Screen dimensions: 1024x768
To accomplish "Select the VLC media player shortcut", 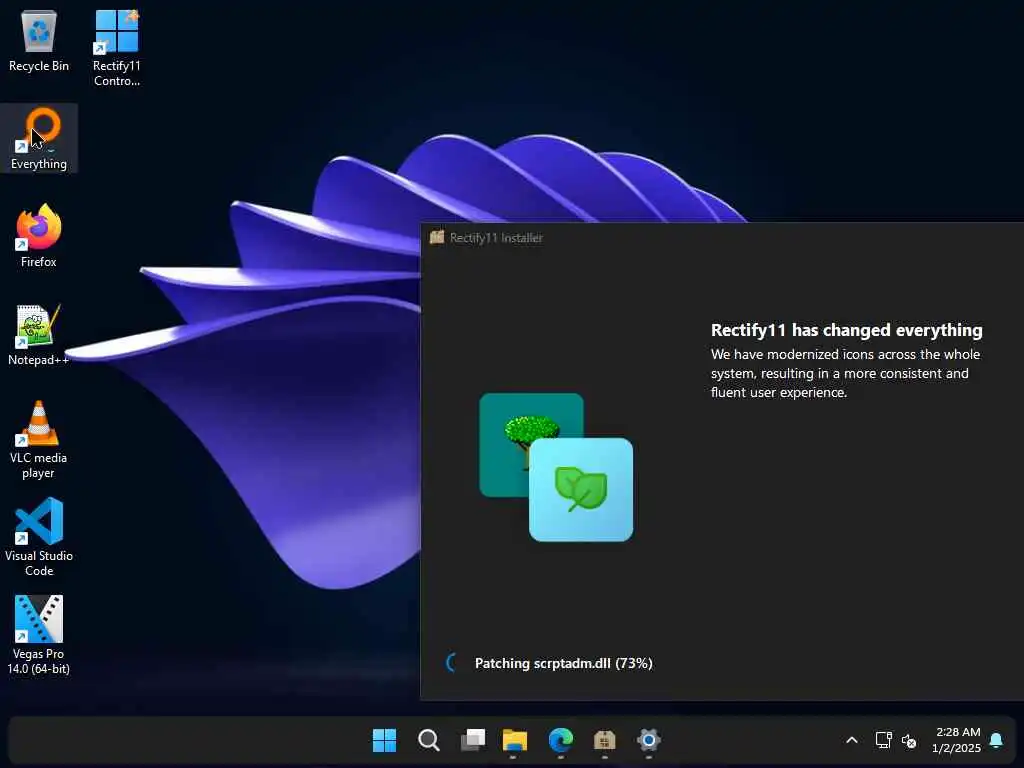I will click(x=39, y=440).
